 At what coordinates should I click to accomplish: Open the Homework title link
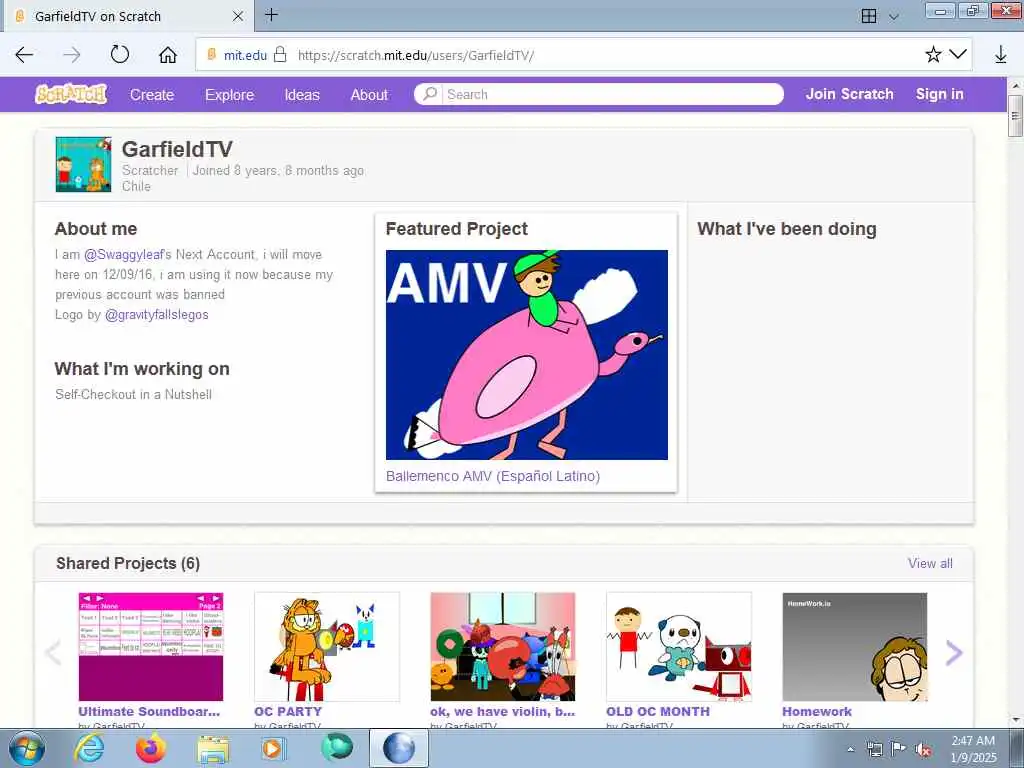tap(817, 711)
